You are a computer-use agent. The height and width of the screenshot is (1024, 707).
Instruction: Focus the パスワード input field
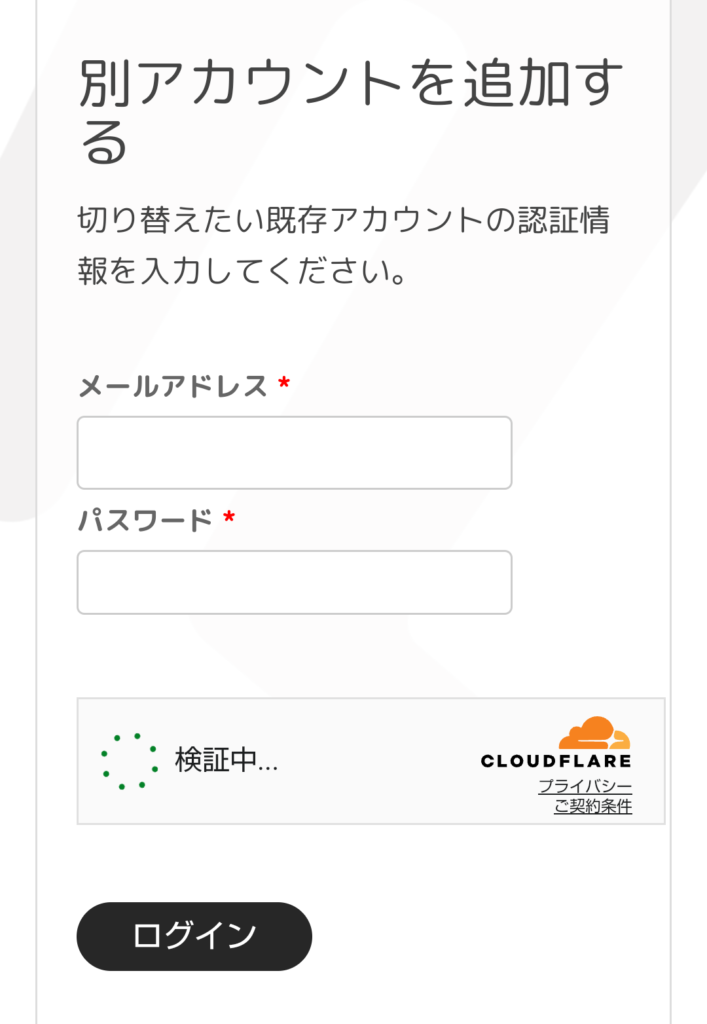point(294,582)
